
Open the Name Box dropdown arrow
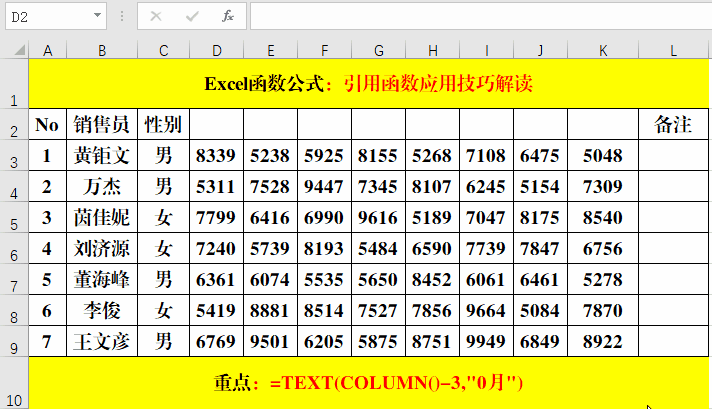point(97,17)
